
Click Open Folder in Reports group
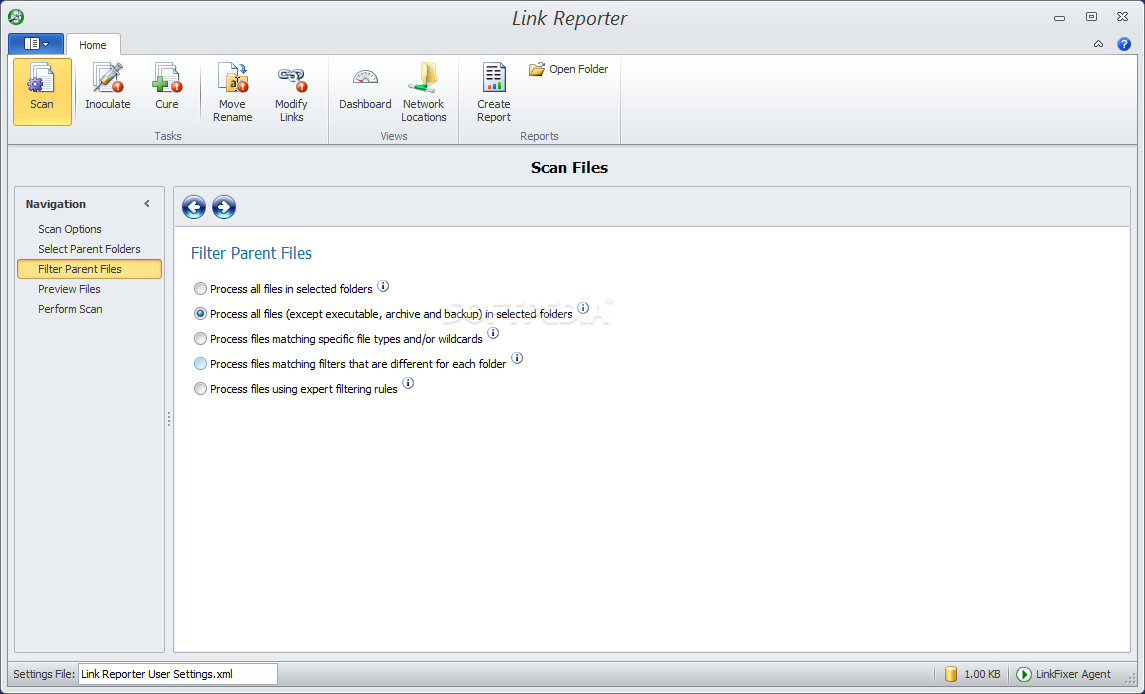coord(569,69)
